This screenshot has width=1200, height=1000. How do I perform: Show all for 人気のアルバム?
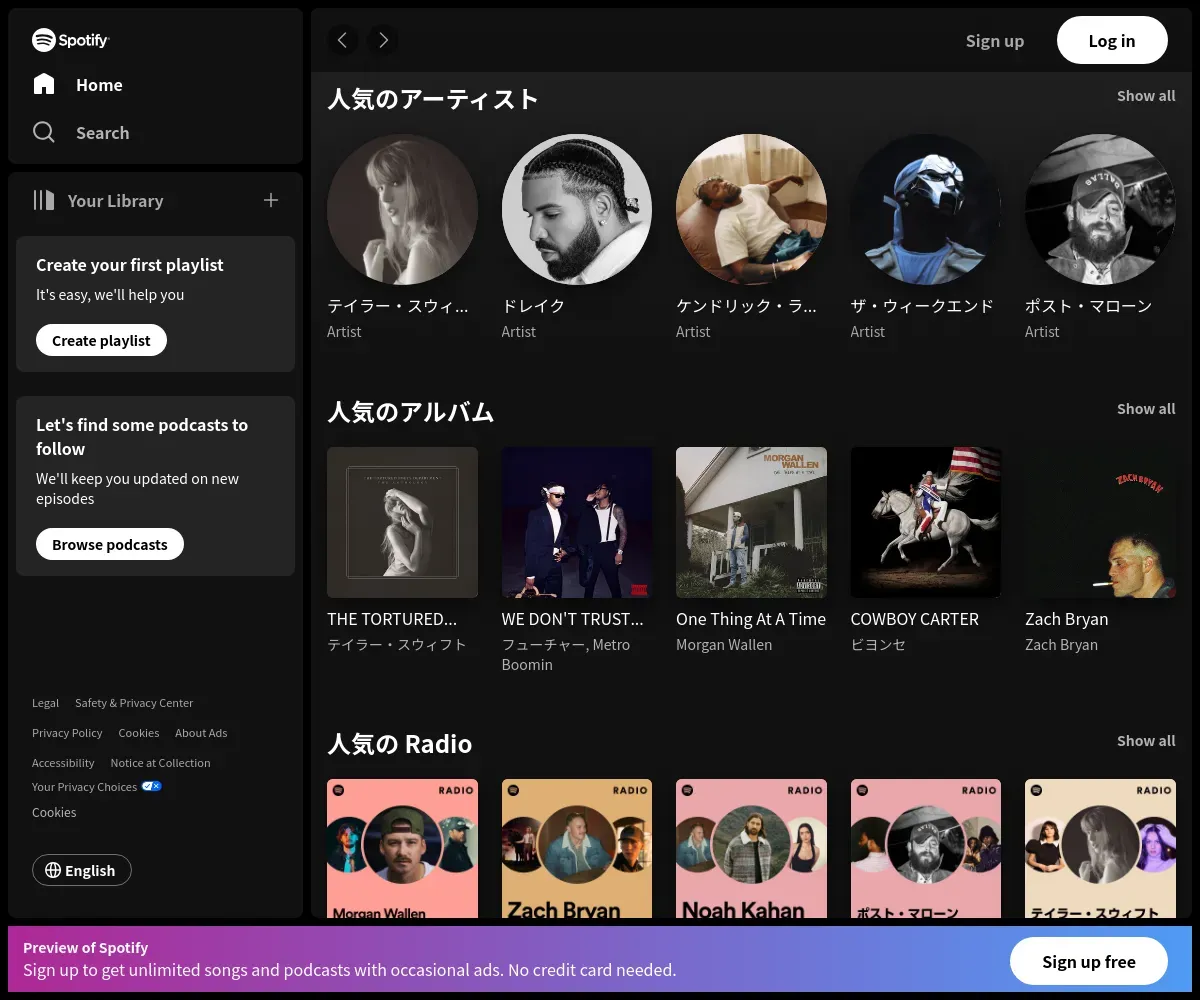[1146, 409]
